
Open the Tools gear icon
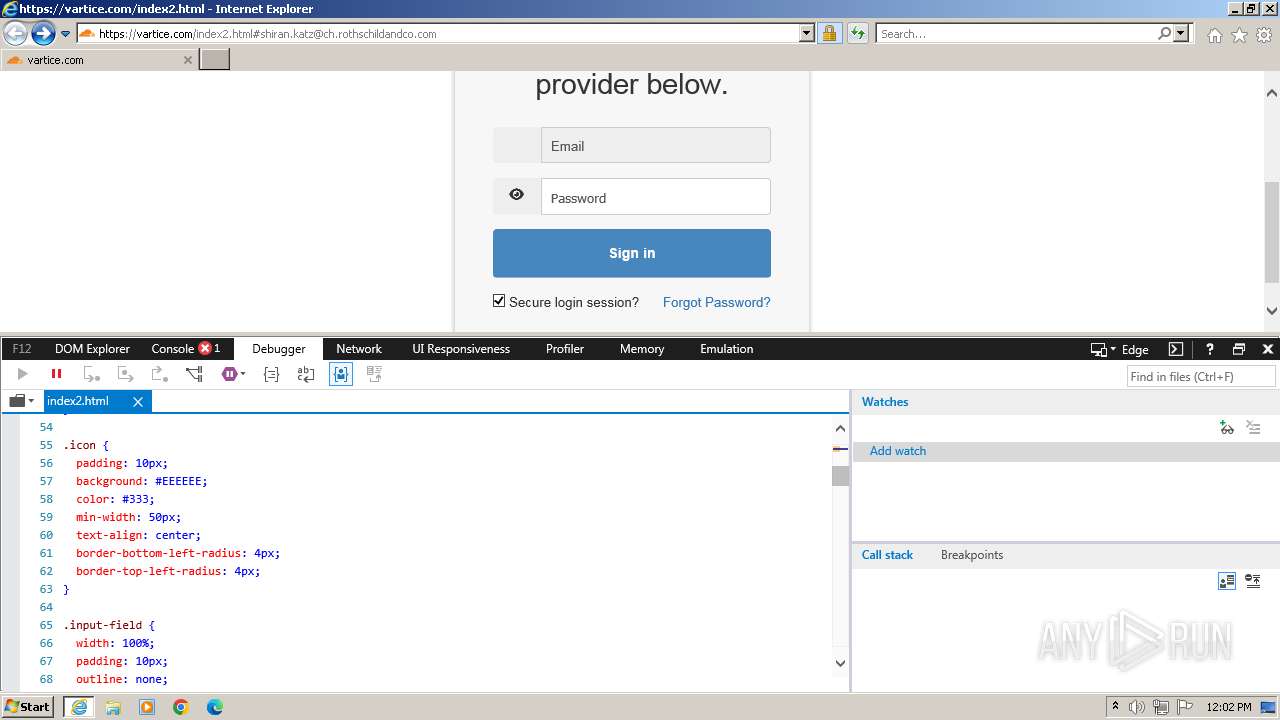[x=1264, y=35]
